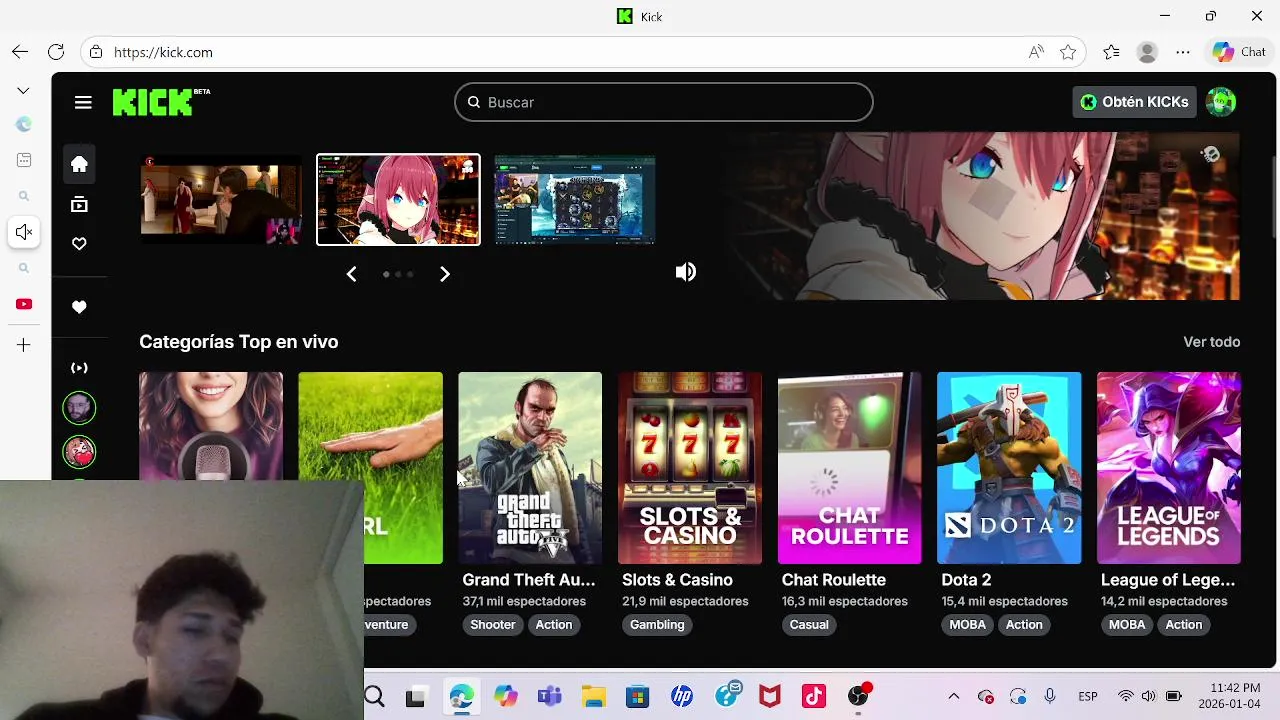Open the Dota 2 category cover
Screen dimensions: 1280x720
(x=1009, y=468)
